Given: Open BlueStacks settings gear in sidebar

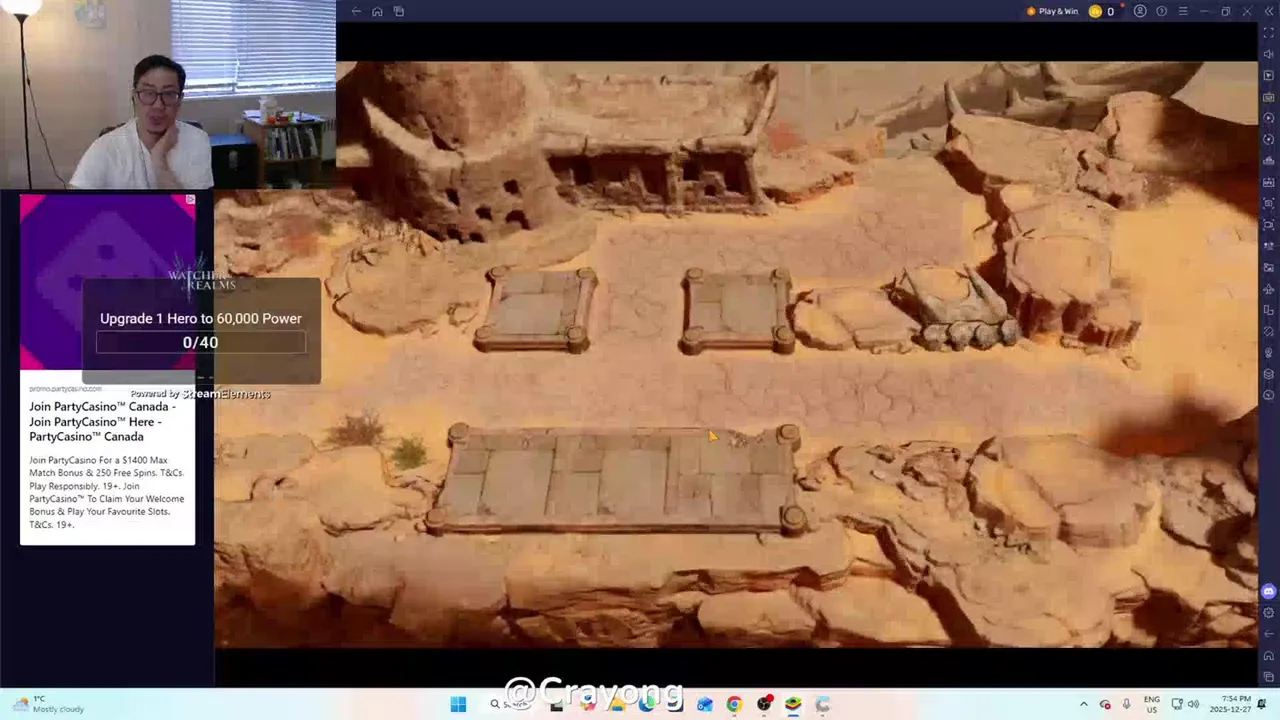Looking at the screenshot, I should (1269, 613).
